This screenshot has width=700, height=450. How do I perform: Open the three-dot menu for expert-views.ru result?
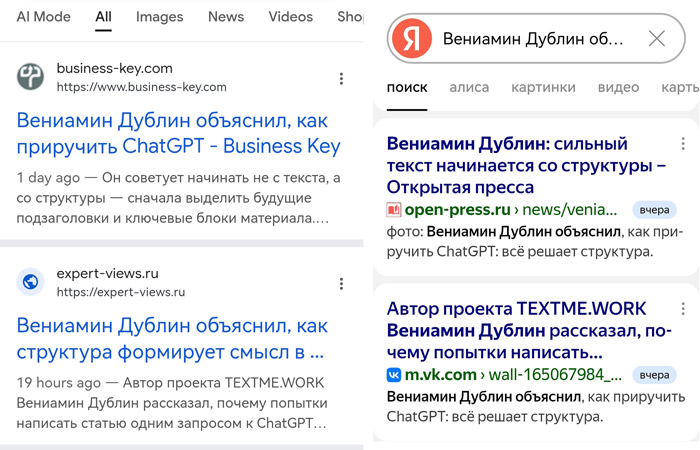[x=342, y=283]
